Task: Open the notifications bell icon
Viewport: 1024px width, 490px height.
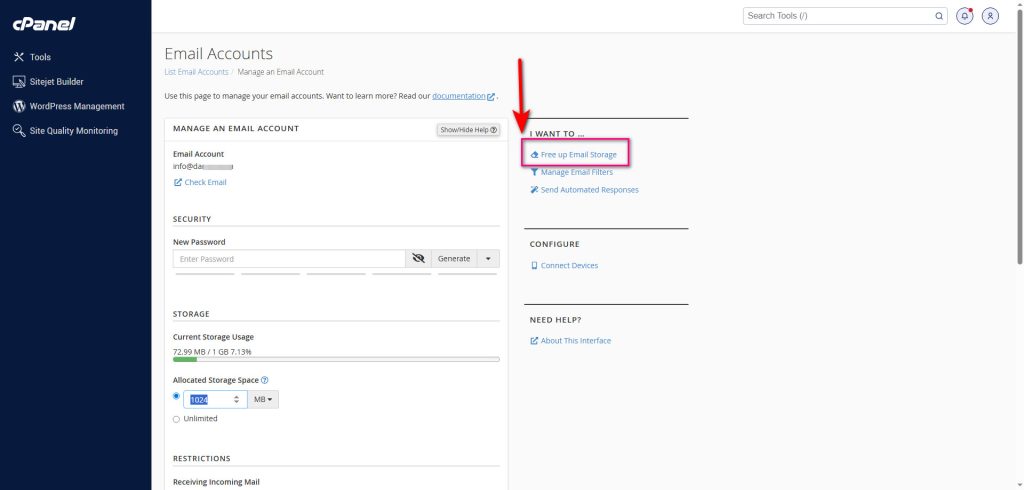Action: click(x=965, y=16)
